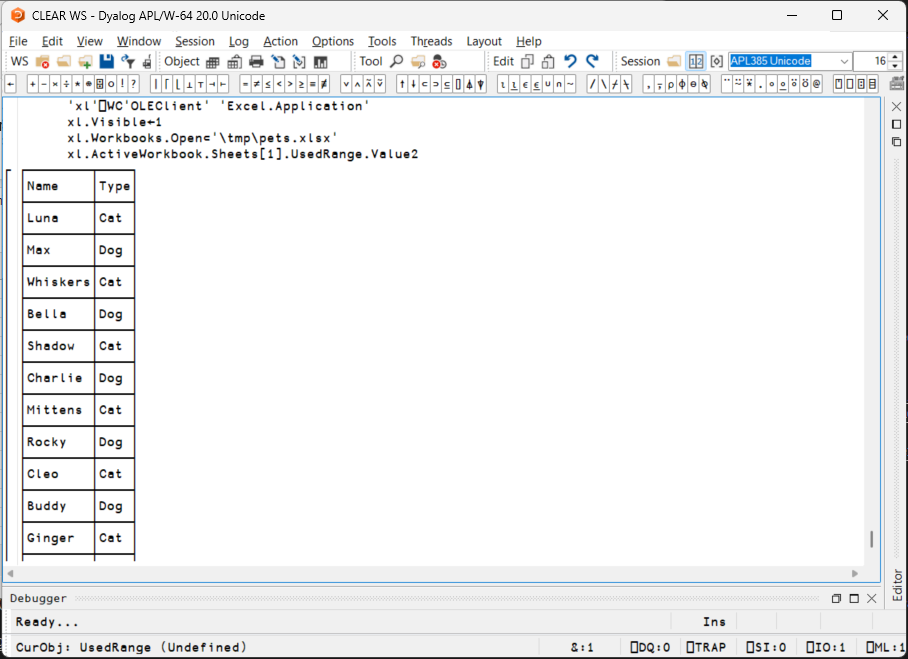The image size is (908, 659).
Task: Click the xl.Visible←1 line
Action: [x=114, y=122]
